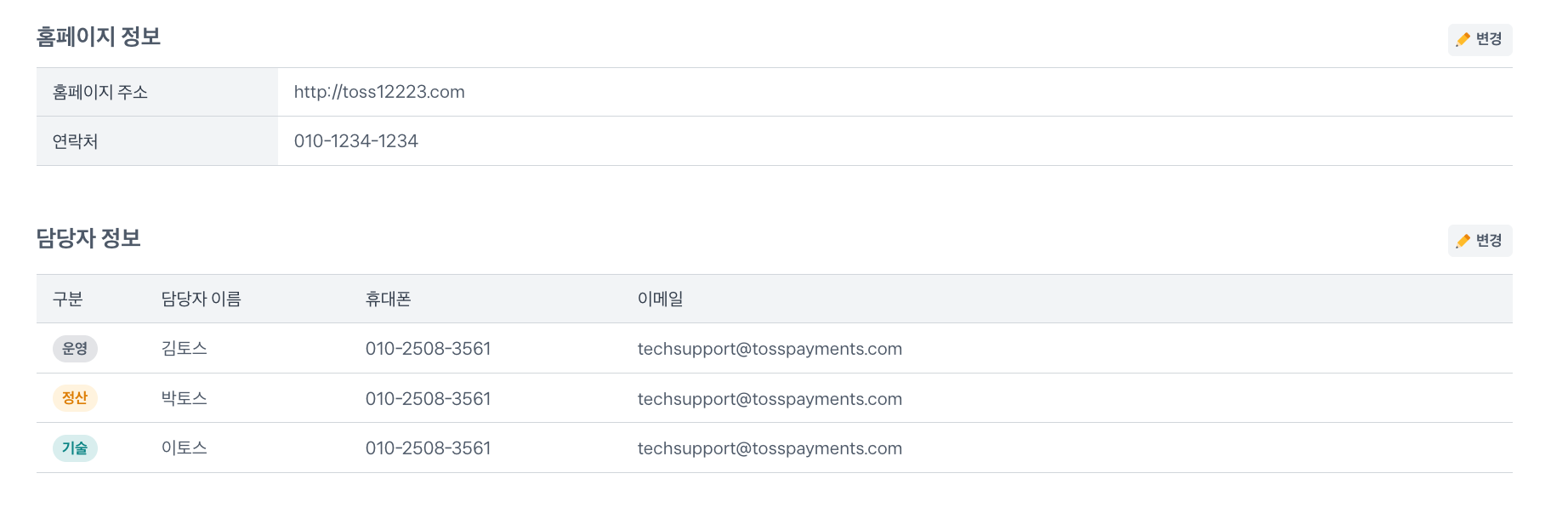Click 변경 button for 홈페이지 정보
The image size is (1568, 519).
1480,39
